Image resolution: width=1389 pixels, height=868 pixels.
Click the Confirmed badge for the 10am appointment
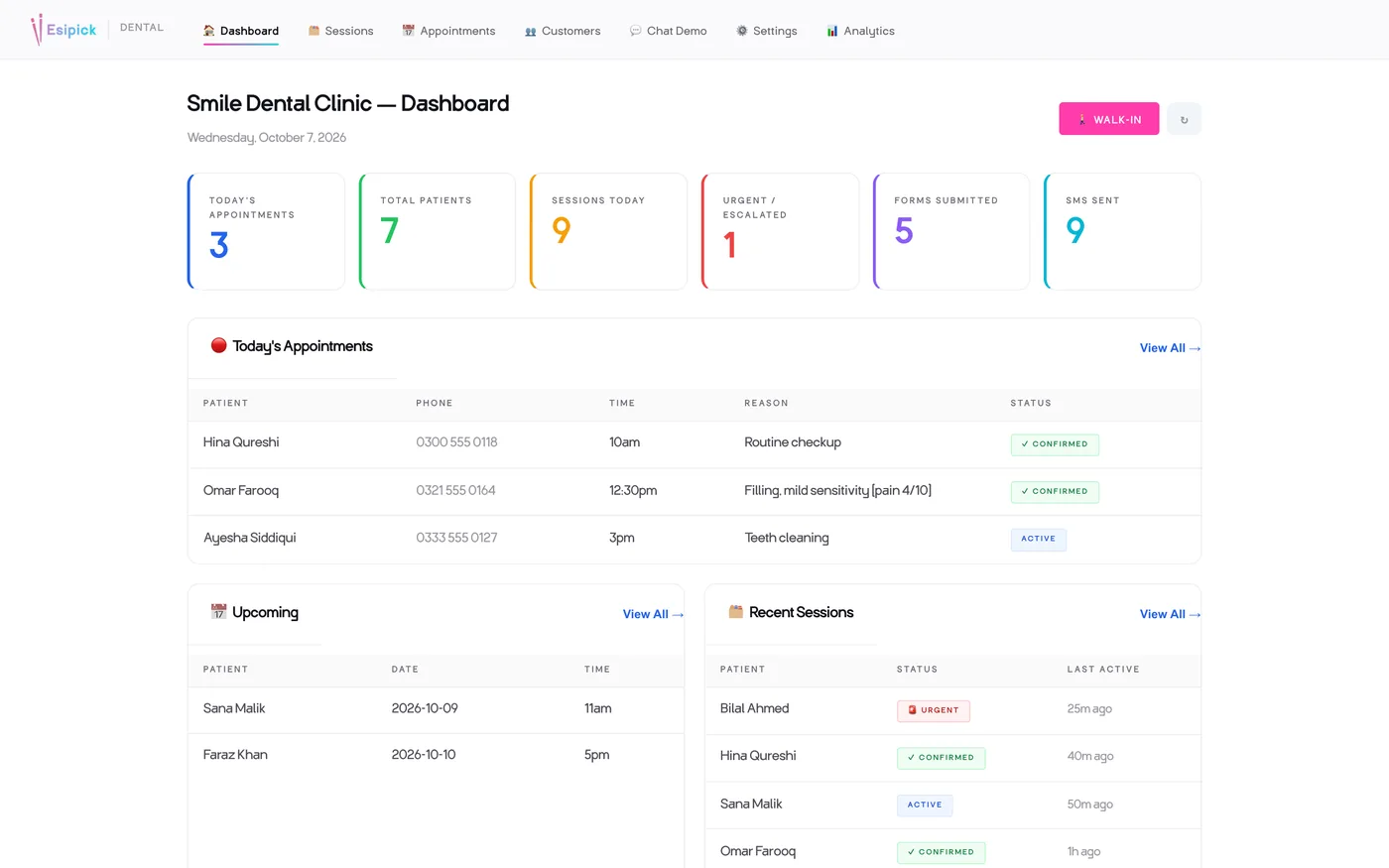point(1055,444)
